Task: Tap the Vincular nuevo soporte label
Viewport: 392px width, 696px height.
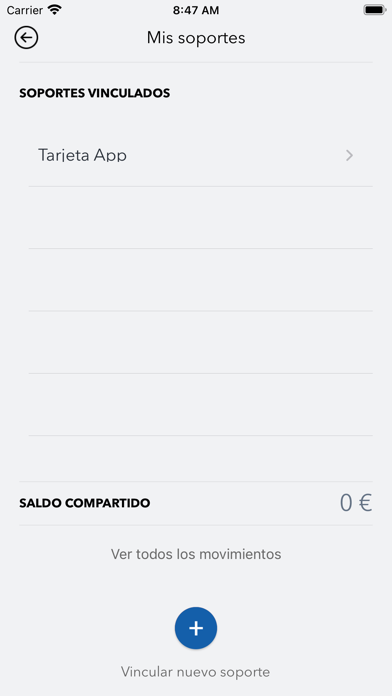Action: [195, 672]
